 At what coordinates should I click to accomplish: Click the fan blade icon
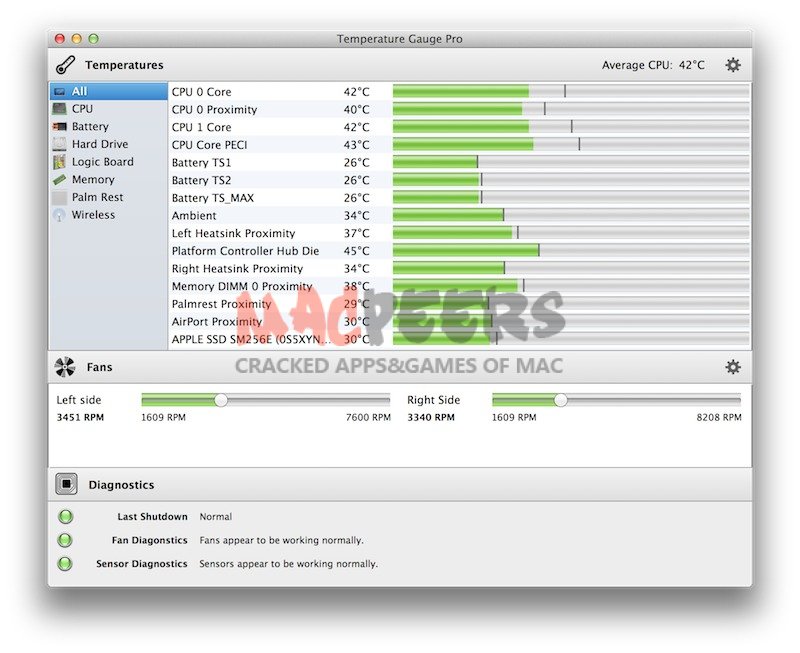point(65,367)
